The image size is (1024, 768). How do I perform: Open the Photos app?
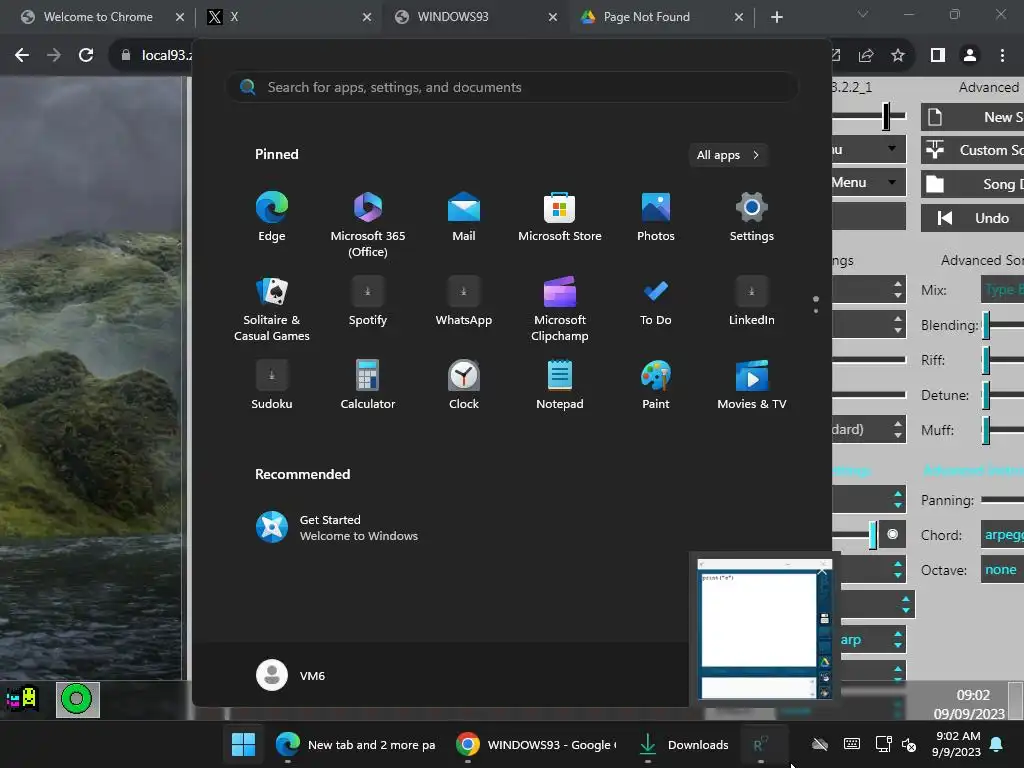pyautogui.click(x=656, y=217)
